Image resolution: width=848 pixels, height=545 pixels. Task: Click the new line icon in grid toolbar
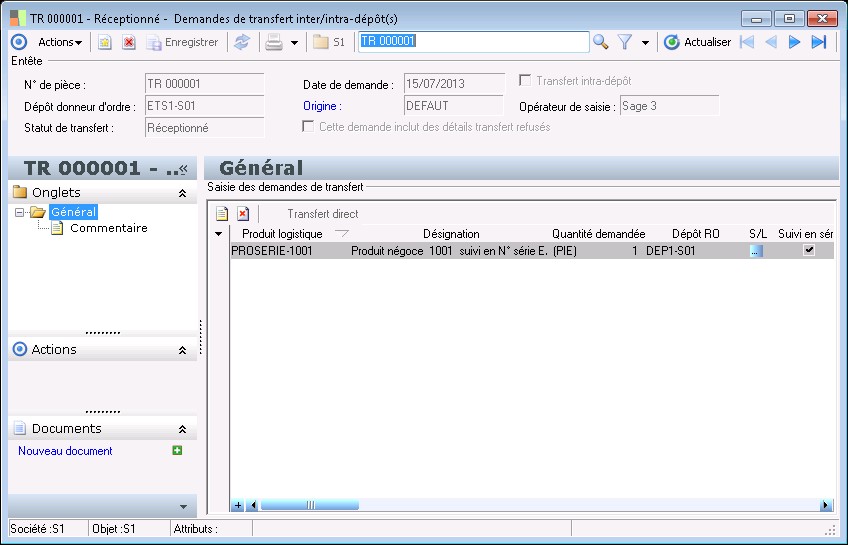222,214
